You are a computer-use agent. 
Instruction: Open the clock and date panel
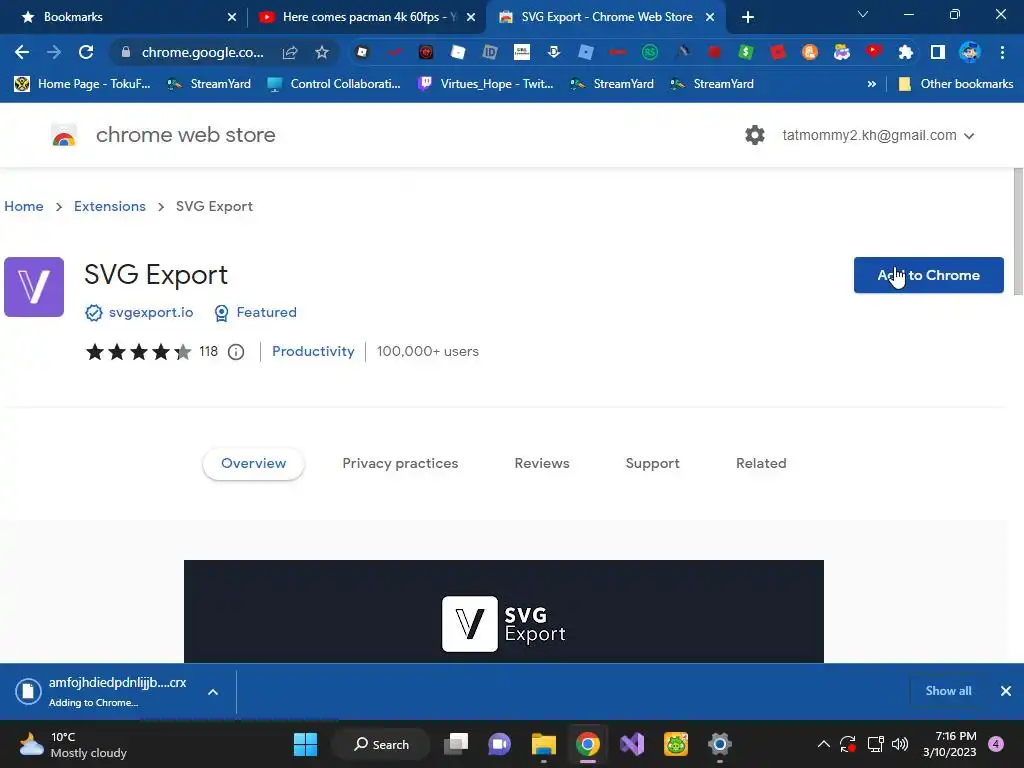[x=950, y=744]
